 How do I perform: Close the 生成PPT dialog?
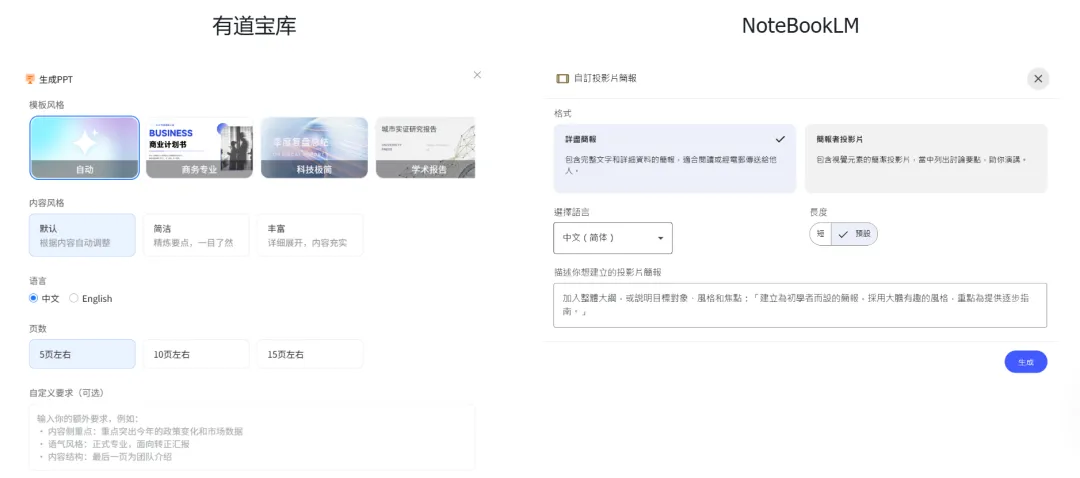(477, 75)
